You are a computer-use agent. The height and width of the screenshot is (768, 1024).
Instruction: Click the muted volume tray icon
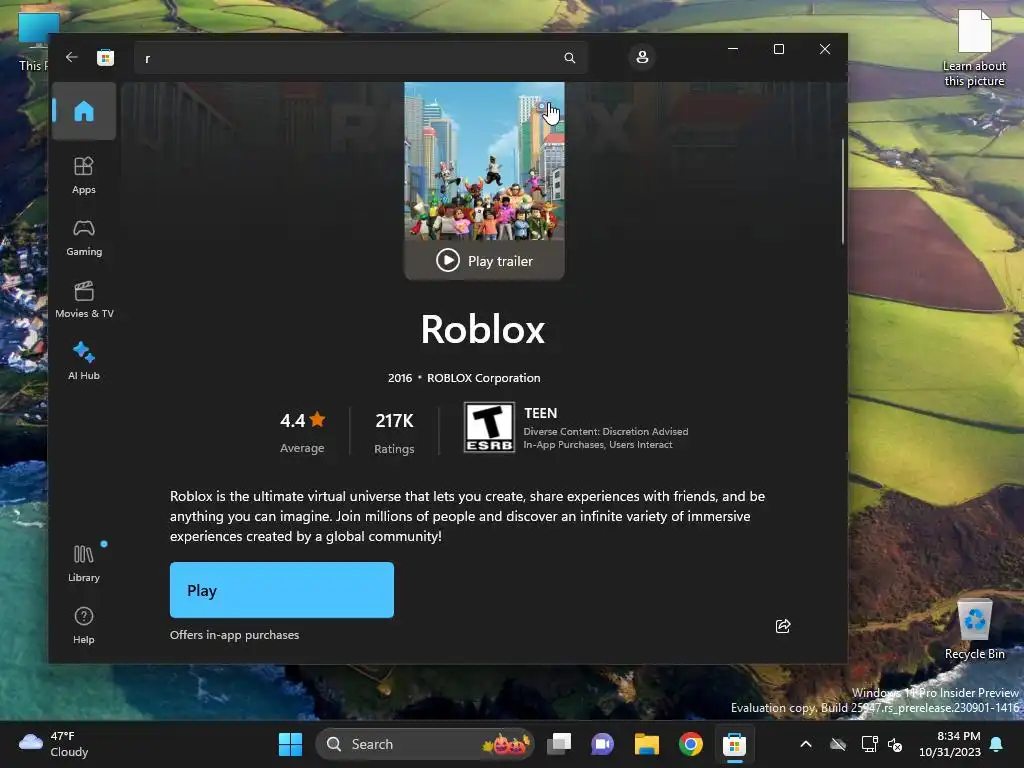(895, 744)
